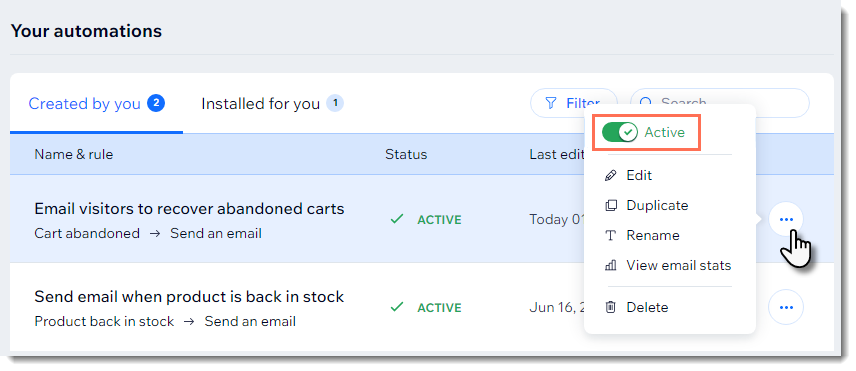This screenshot has width=856, height=371.
Task: Choose View email stats menu entry
Action: (x=679, y=266)
